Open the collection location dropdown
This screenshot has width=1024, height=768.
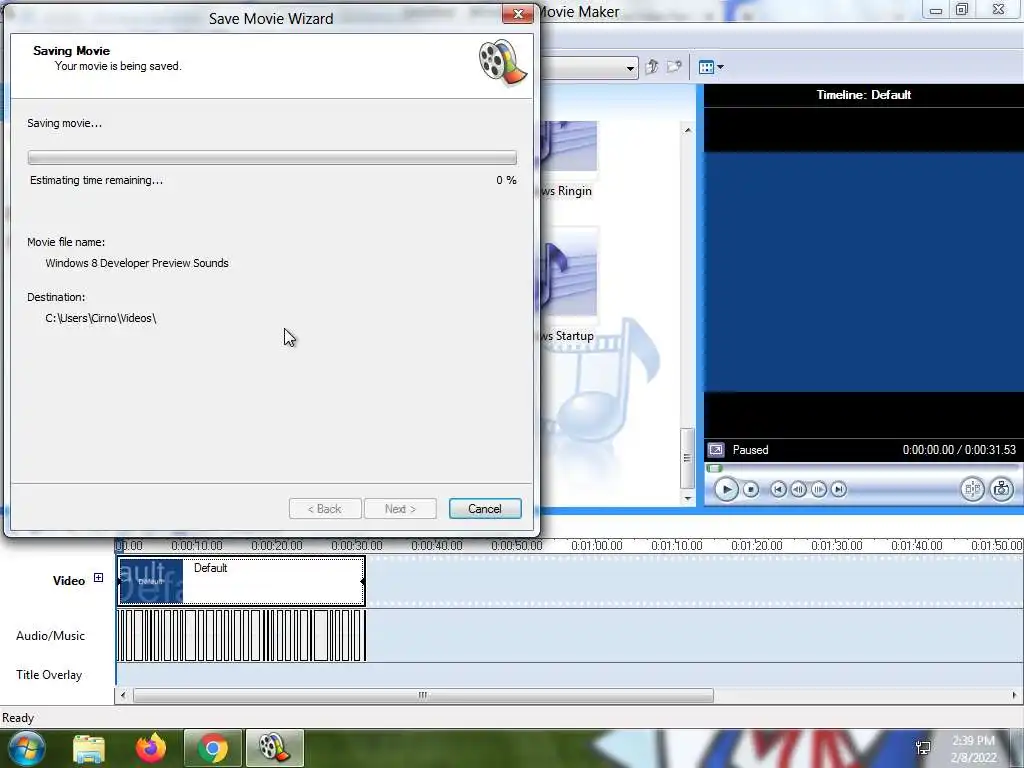click(630, 68)
